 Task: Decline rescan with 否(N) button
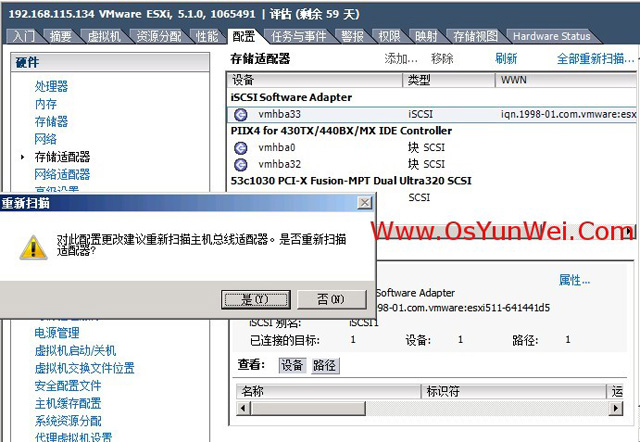[x=331, y=300]
